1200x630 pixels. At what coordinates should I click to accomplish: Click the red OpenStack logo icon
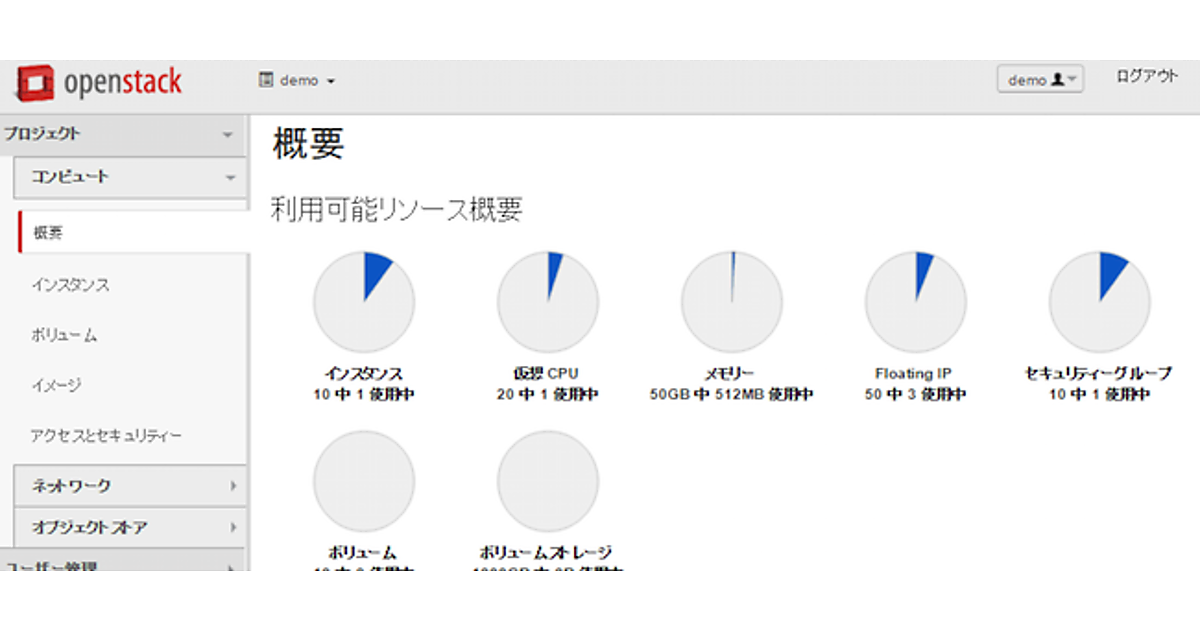click(35, 82)
